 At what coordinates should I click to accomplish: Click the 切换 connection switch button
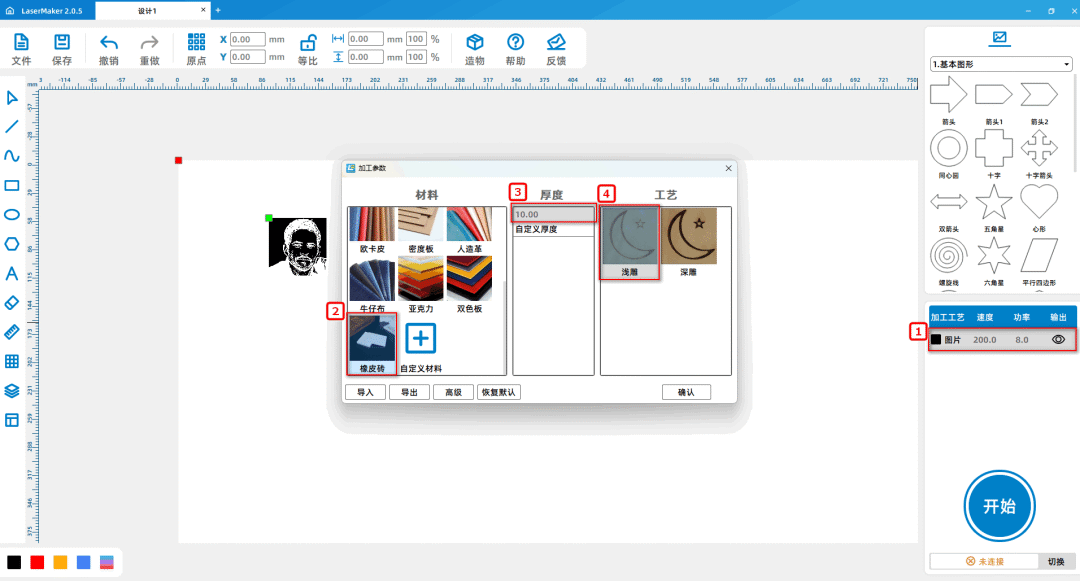[1055, 561]
